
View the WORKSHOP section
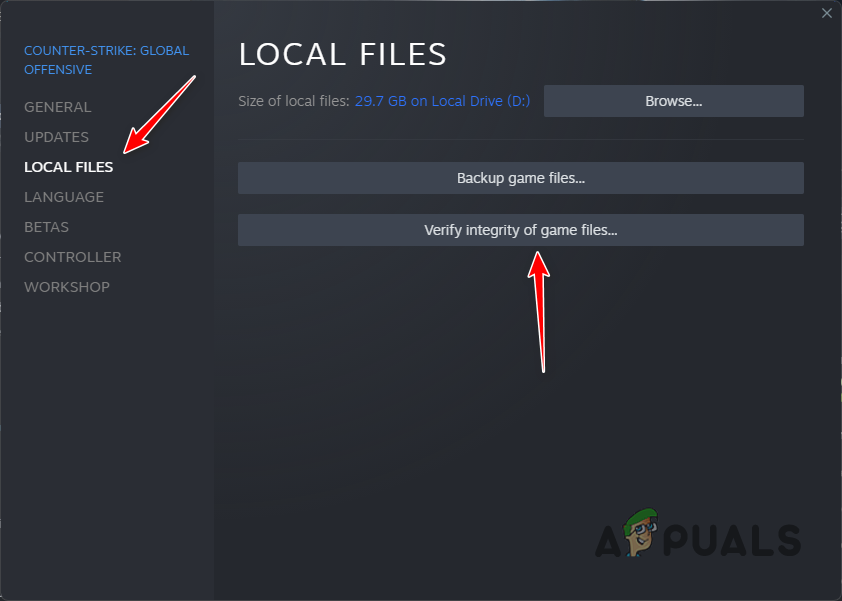coord(67,287)
